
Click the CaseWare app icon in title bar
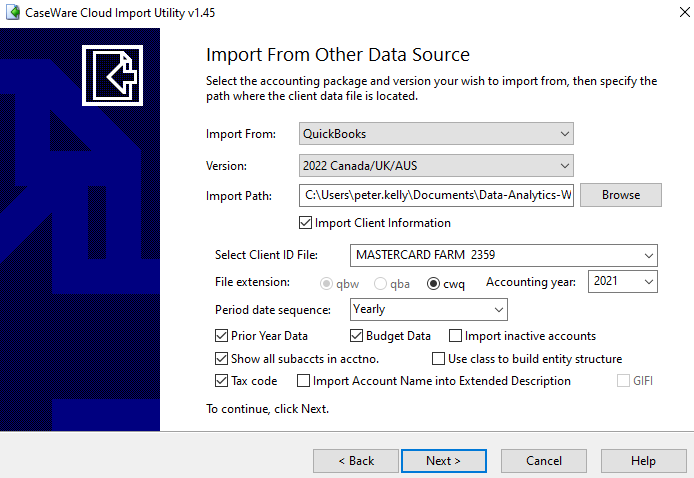13,13
